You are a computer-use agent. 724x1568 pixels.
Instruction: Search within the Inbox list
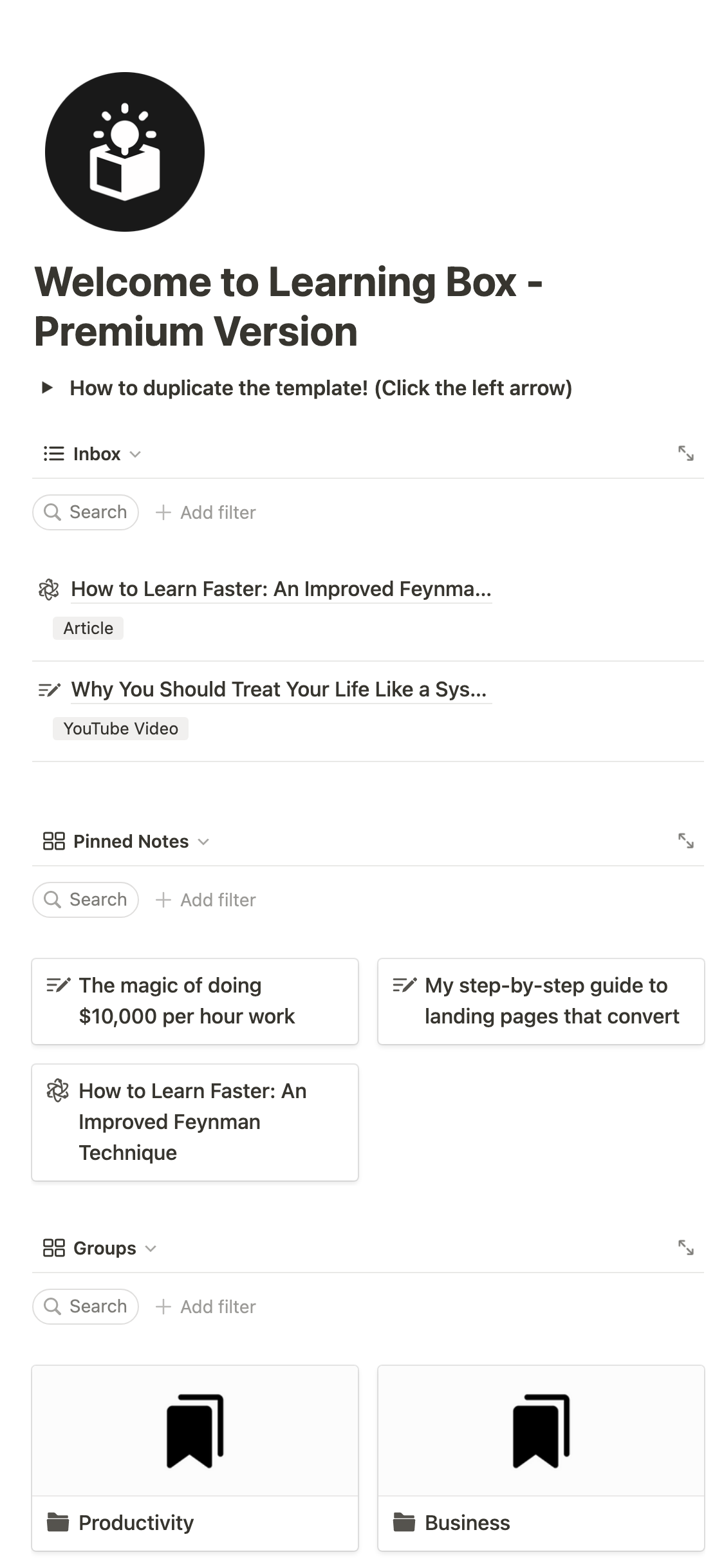[x=86, y=512]
